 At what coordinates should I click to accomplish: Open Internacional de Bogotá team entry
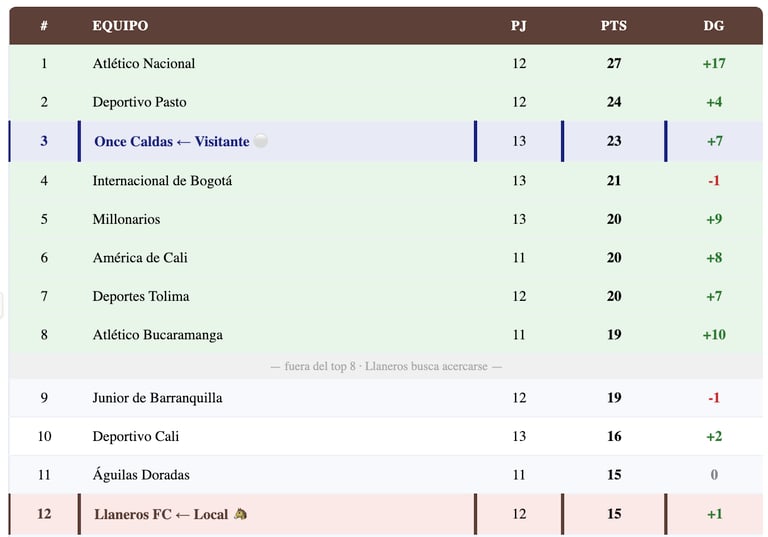(162, 181)
